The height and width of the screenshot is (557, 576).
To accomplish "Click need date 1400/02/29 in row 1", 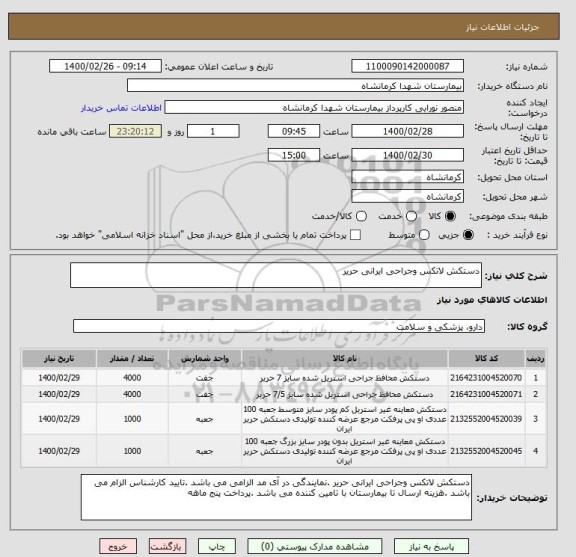I will (59, 378).
